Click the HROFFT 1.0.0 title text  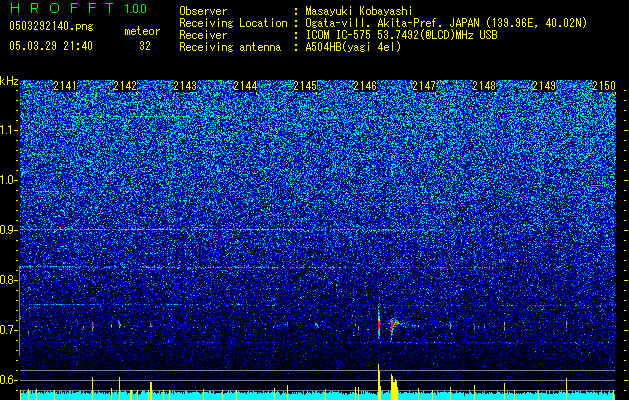point(78,8)
